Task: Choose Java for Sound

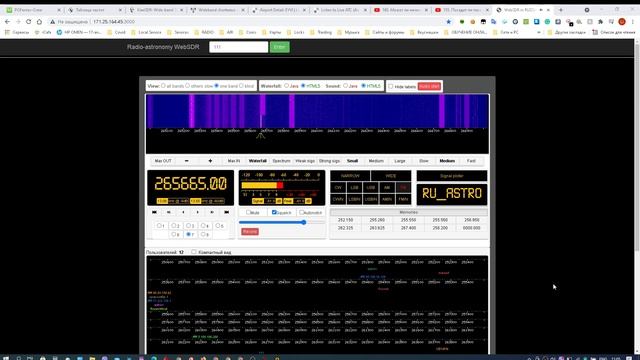Action: tap(345, 86)
